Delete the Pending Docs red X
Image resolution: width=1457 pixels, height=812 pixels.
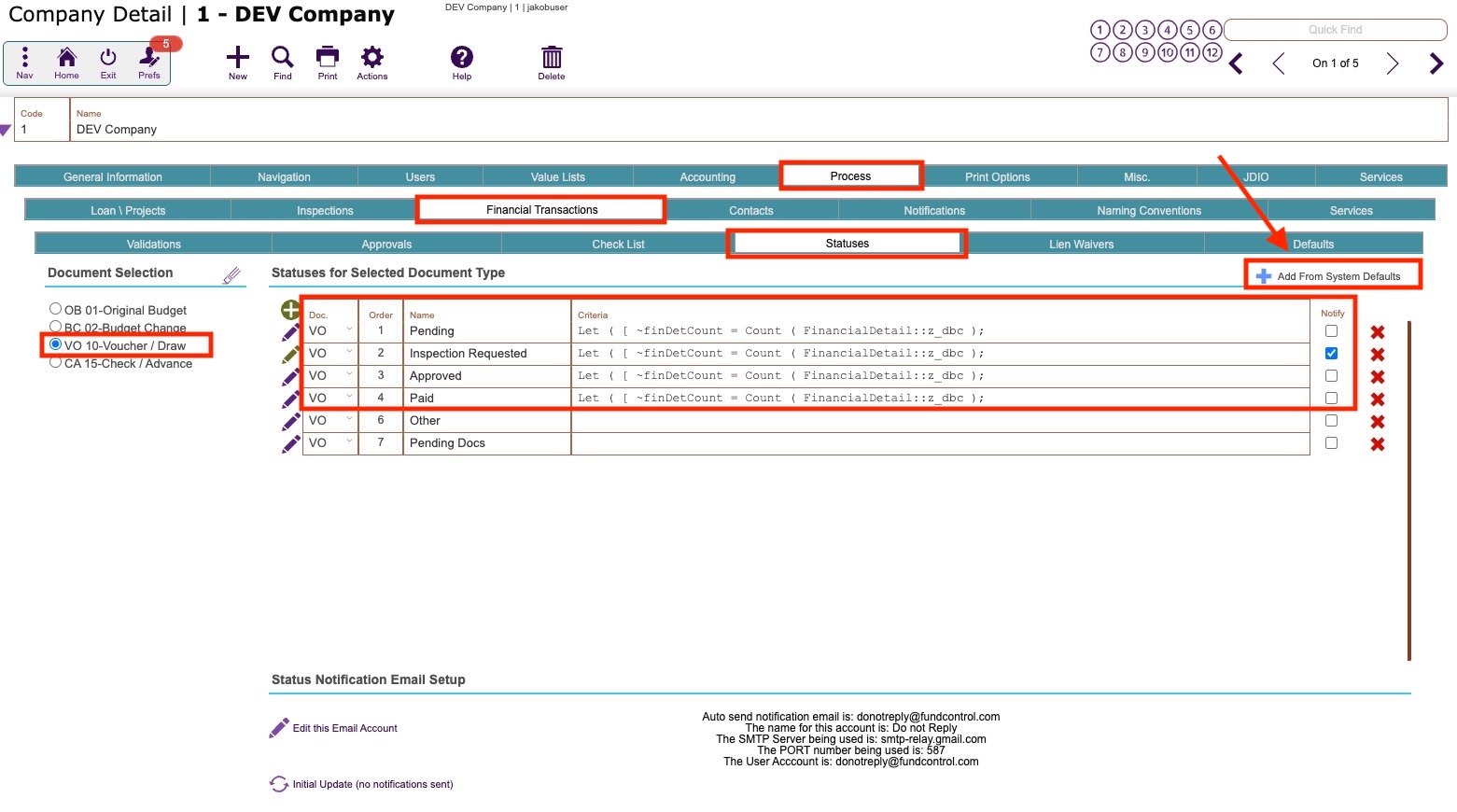(x=1377, y=444)
